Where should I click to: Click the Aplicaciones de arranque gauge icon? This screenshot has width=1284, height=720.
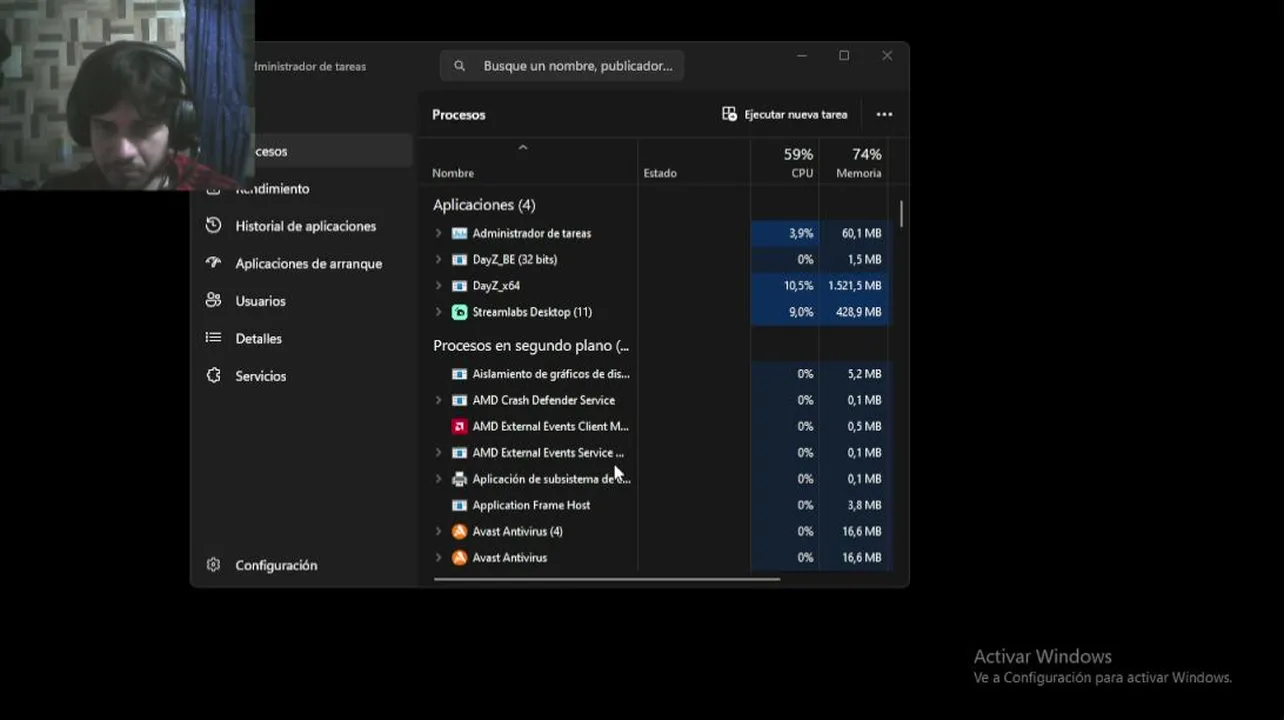pyautogui.click(x=213, y=263)
